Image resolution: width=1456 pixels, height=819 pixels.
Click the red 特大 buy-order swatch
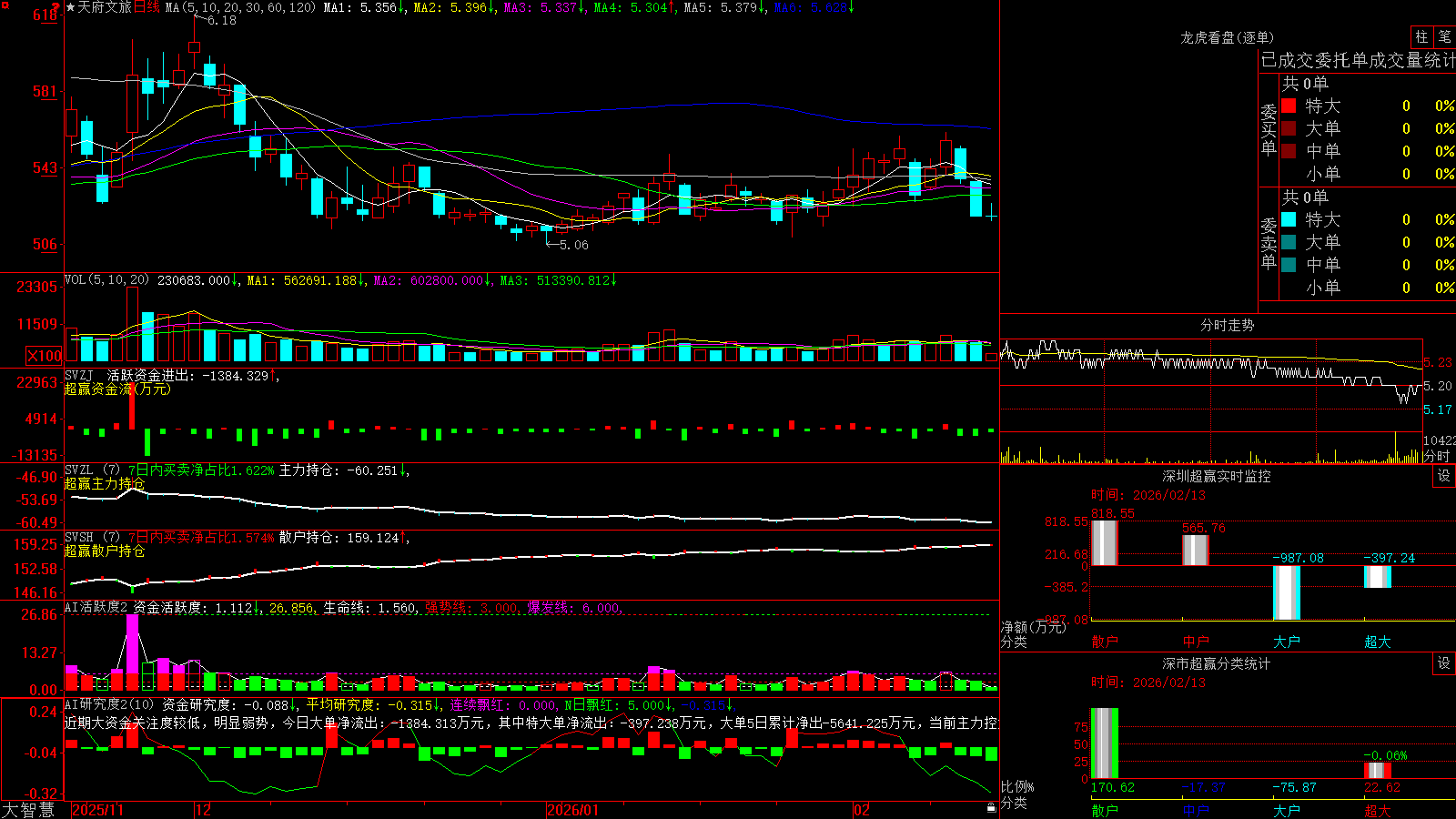[1289, 106]
